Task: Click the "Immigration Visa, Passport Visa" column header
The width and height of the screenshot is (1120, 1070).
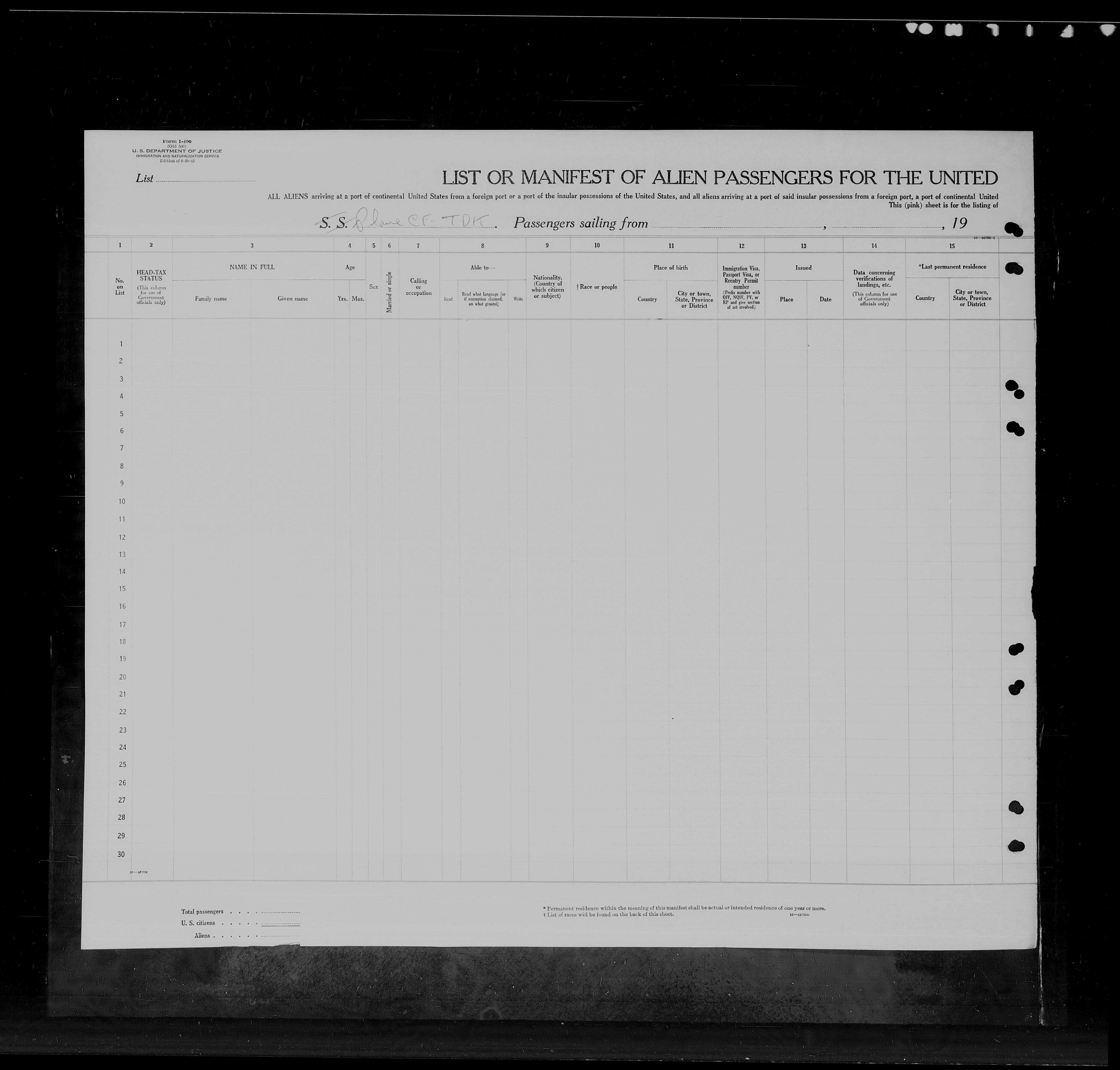Action: [741, 288]
